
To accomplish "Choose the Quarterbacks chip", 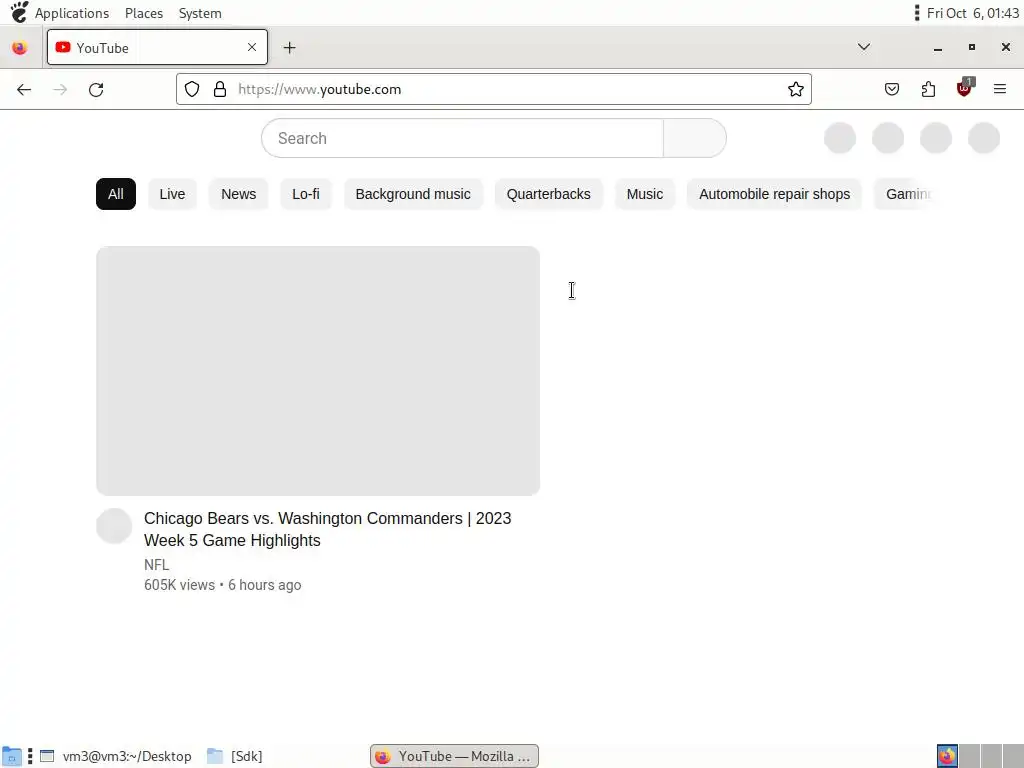I will pyautogui.click(x=549, y=194).
